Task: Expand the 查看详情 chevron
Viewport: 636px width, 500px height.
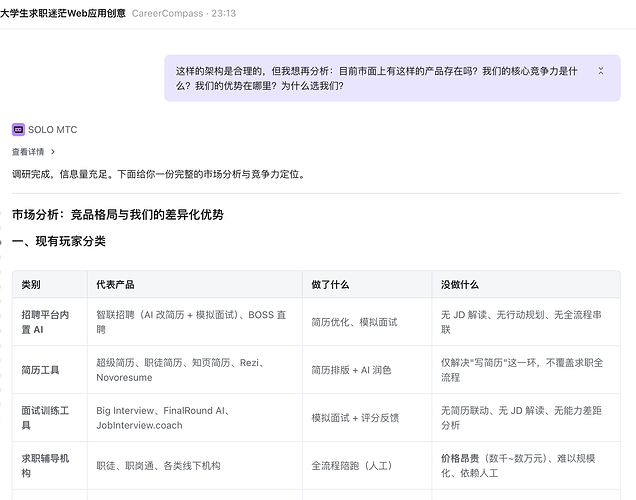Action: [53, 152]
